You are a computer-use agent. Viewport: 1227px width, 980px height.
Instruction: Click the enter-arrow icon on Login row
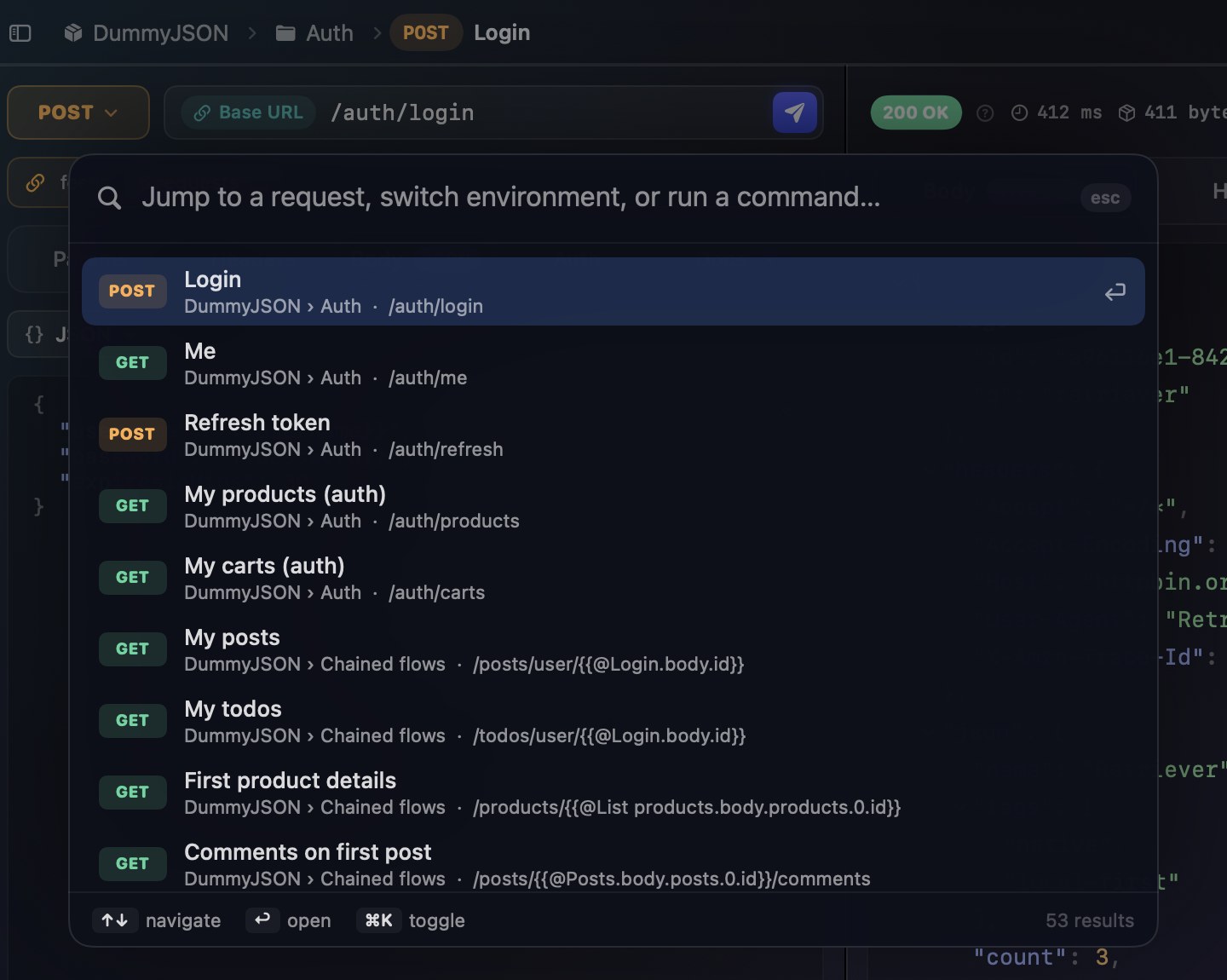coord(1115,292)
